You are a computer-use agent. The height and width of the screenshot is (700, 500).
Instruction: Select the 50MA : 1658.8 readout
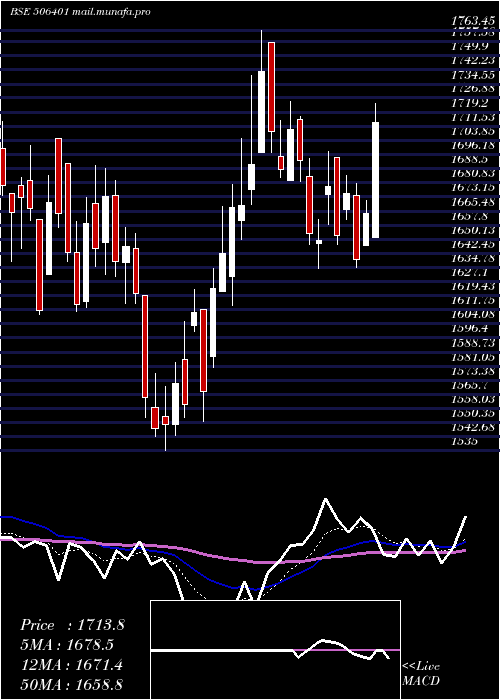click(71, 684)
